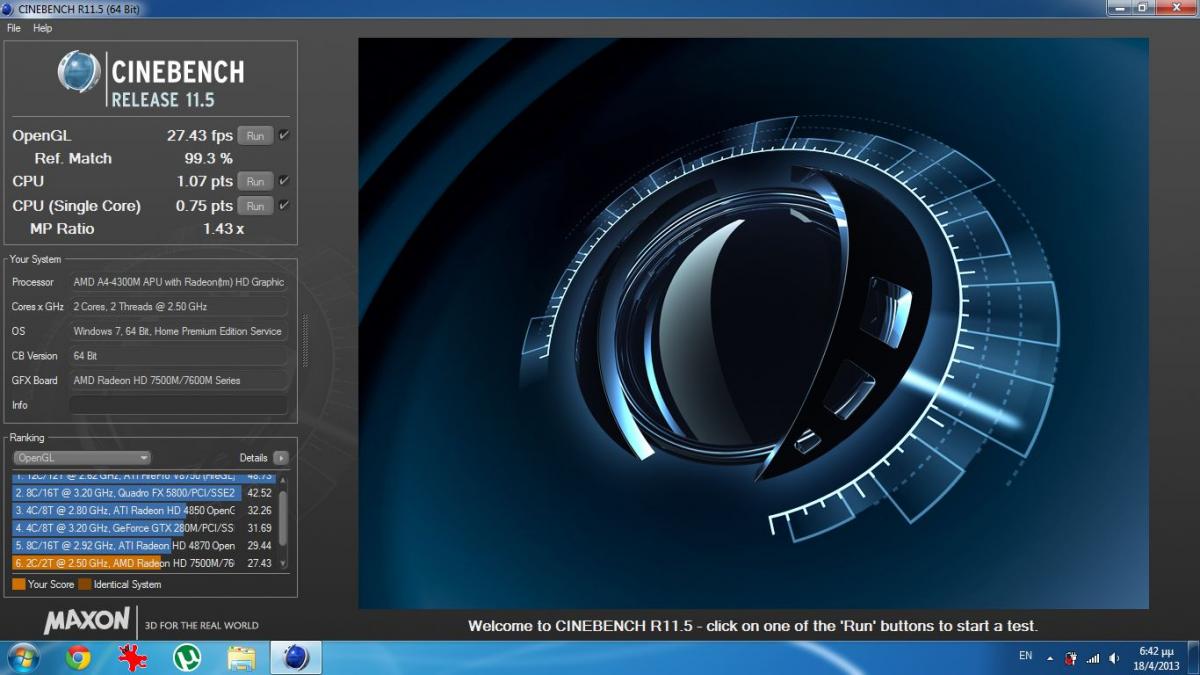Click the Cores x GHz field value
This screenshot has width=1200, height=675.
click(178, 307)
